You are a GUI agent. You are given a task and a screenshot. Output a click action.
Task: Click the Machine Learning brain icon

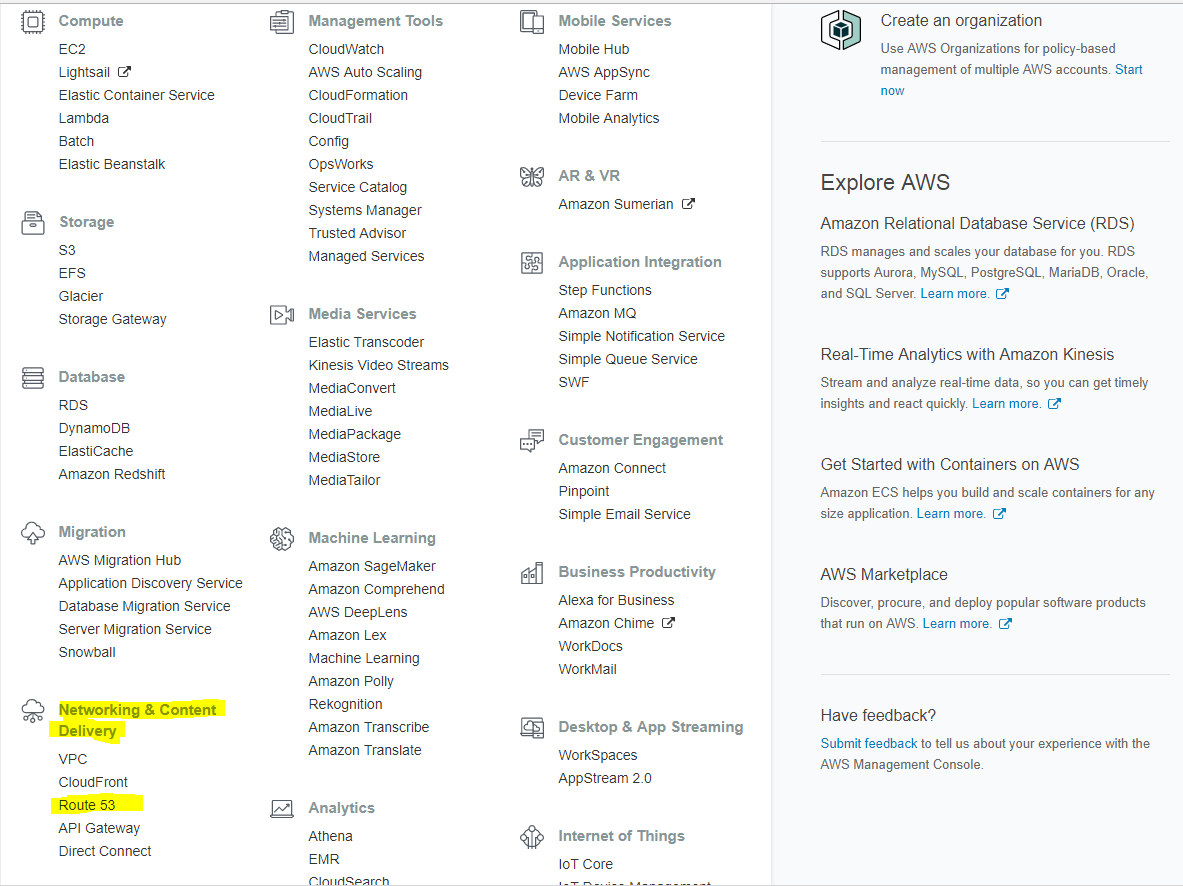tap(282, 539)
